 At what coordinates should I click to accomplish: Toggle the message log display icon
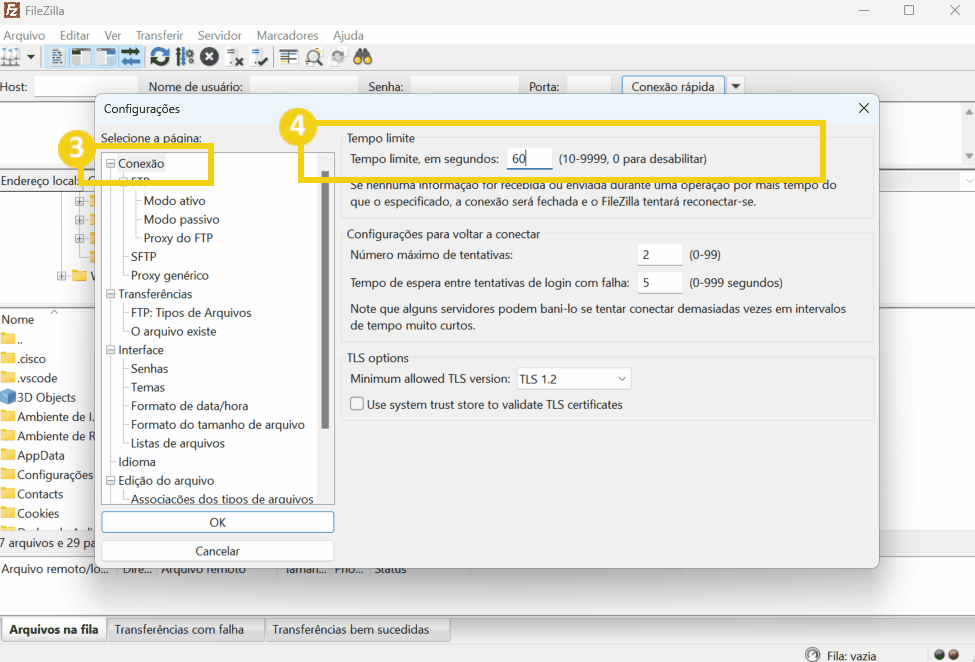tap(57, 58)
